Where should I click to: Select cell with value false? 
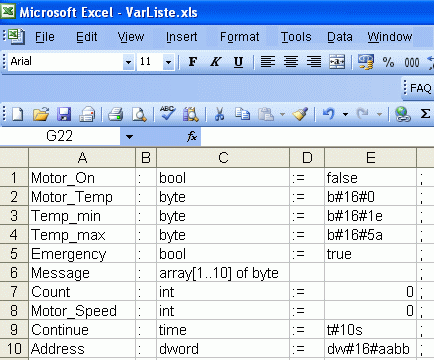point(370,178)
